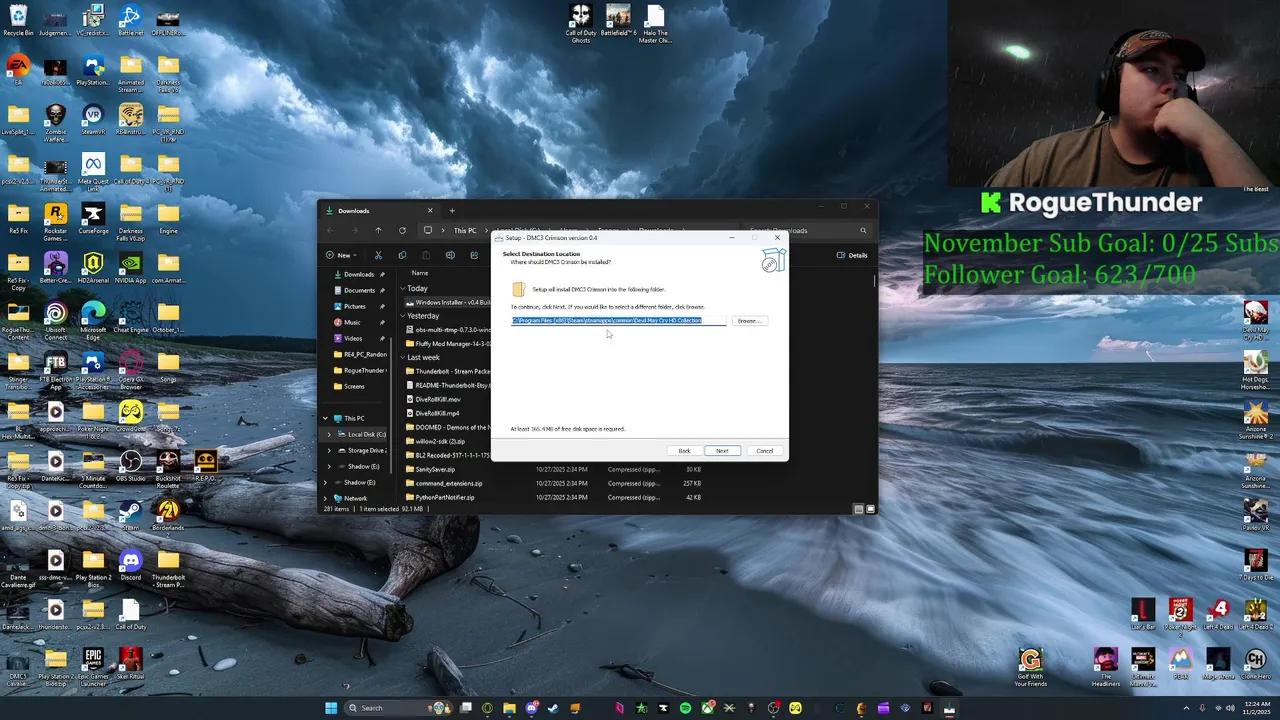Click the Spotify icon on the taskbar
This screenshot has height=720, width=1280.
pos(685,708)
